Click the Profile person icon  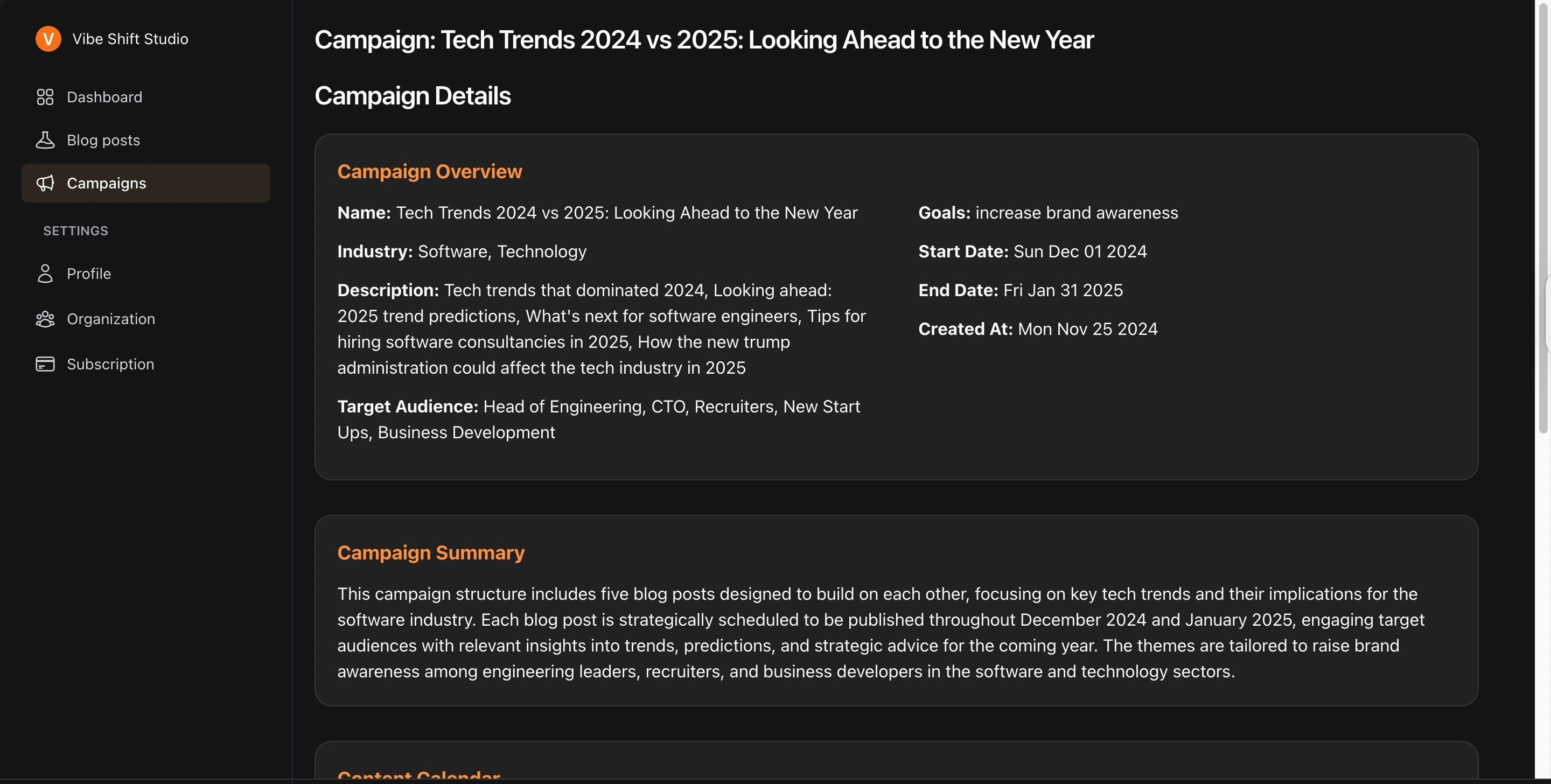click(x=45, y=274)
